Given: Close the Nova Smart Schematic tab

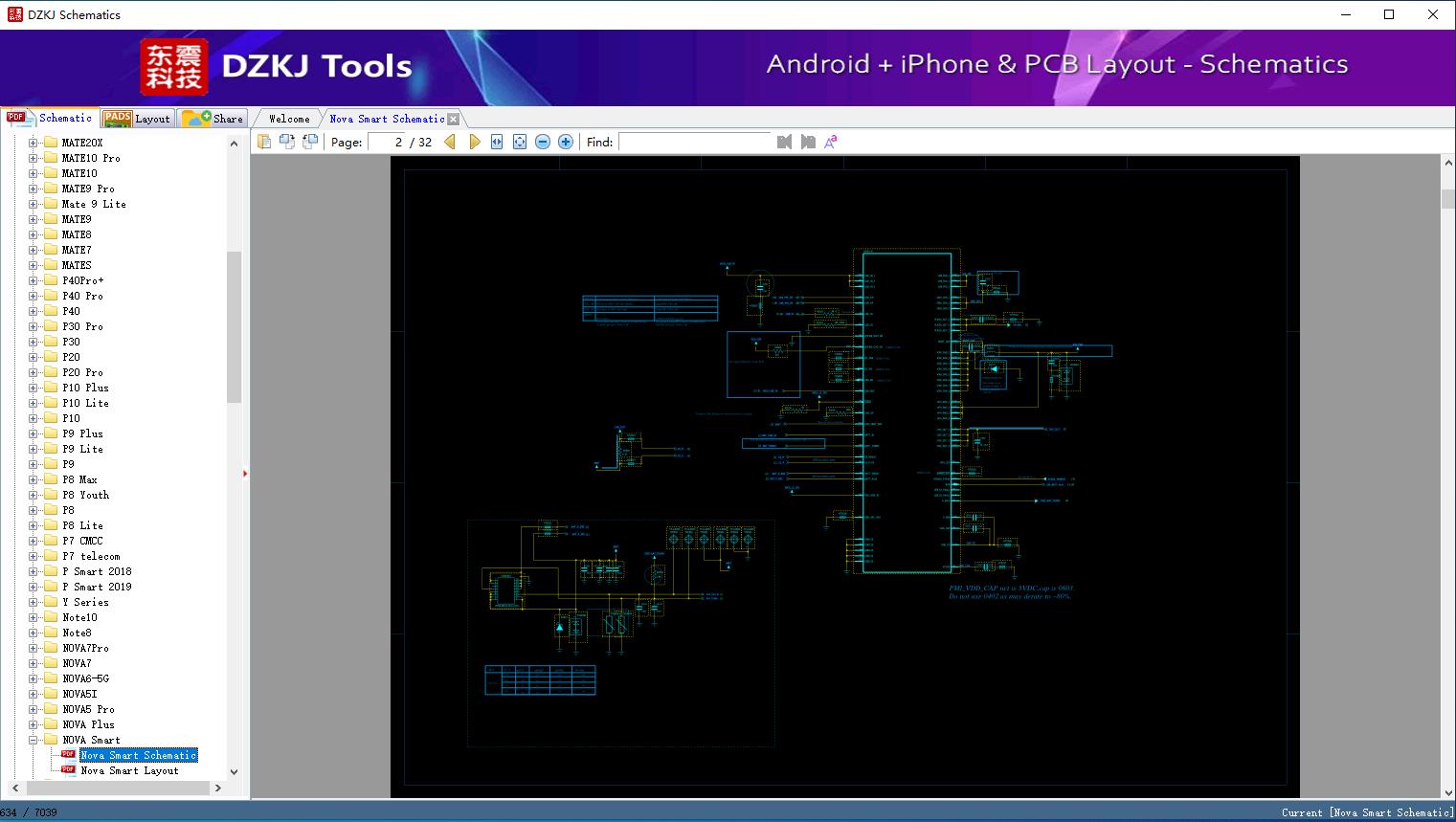Looking at the screenshot, I should pyautogui.click(x=454, y=119).
